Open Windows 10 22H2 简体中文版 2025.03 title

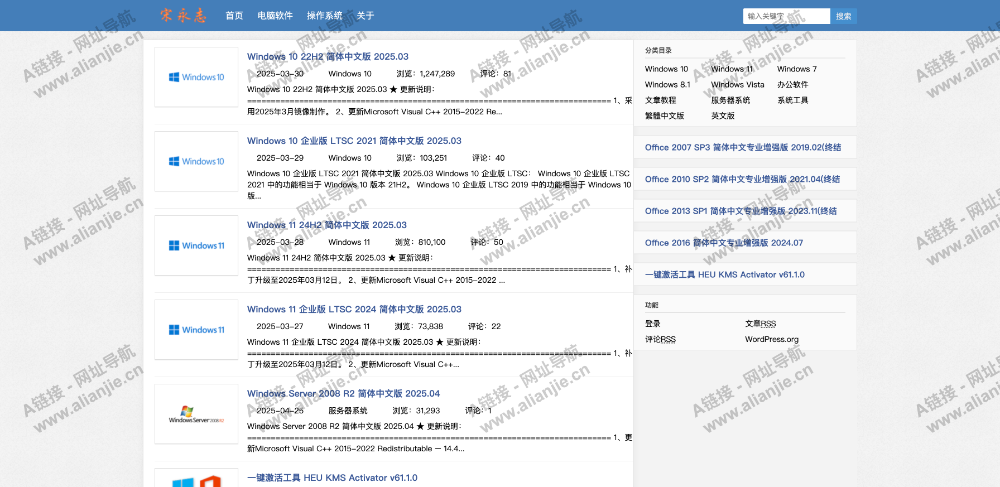pyautogui.click(x=328, y=57)
